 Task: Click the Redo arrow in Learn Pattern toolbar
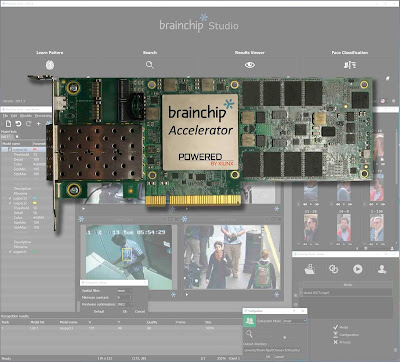click(x=28, y=124)
